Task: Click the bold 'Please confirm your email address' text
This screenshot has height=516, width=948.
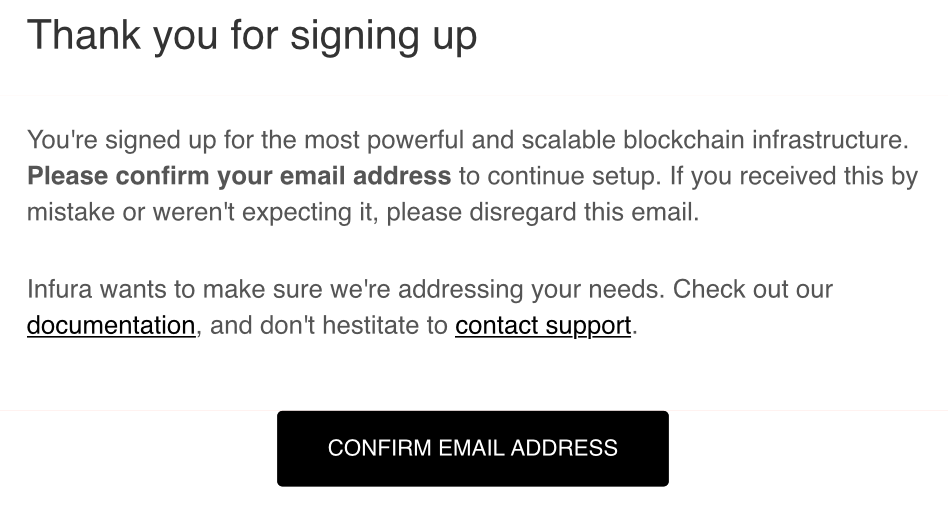Action: pos(239,176)
